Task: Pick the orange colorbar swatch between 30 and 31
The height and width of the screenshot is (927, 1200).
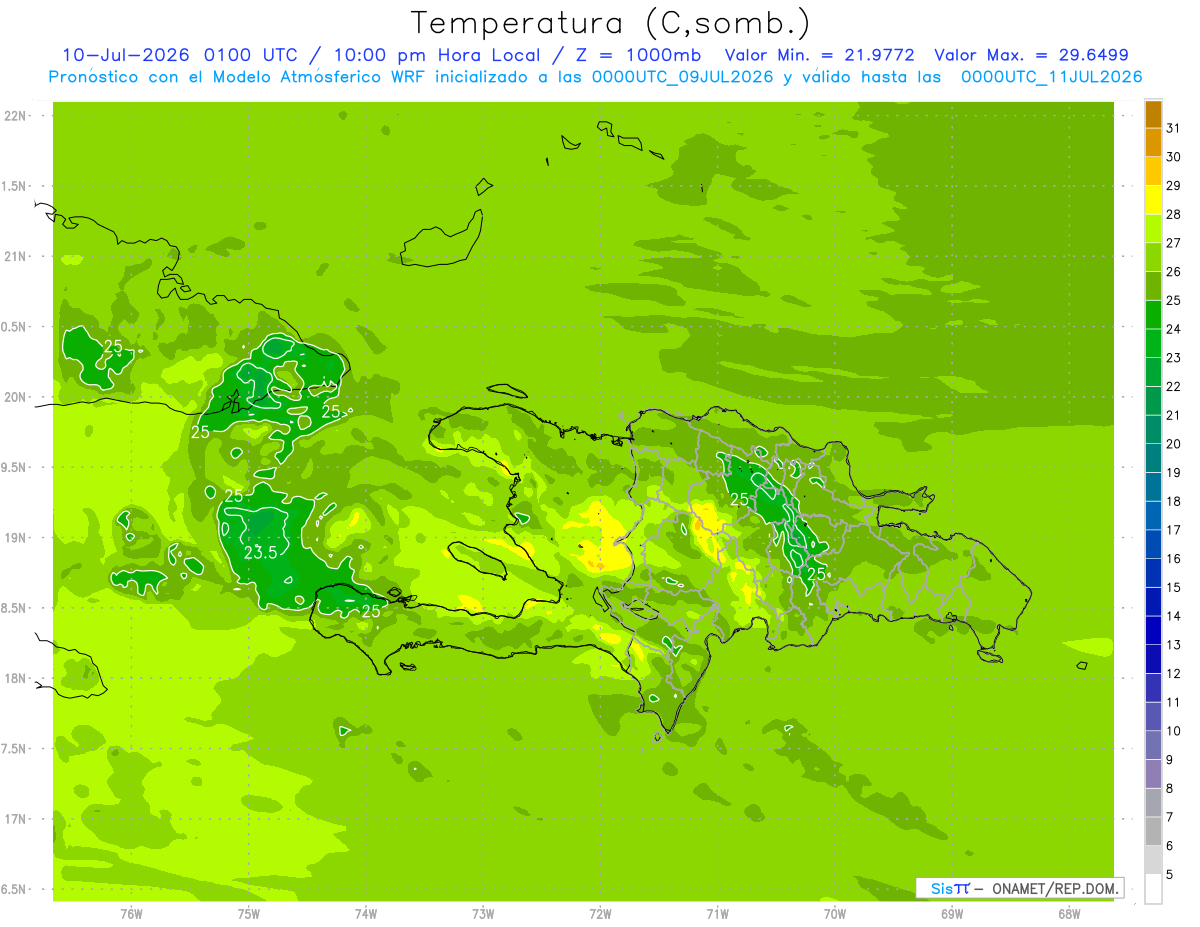Action: [1153, 143]
